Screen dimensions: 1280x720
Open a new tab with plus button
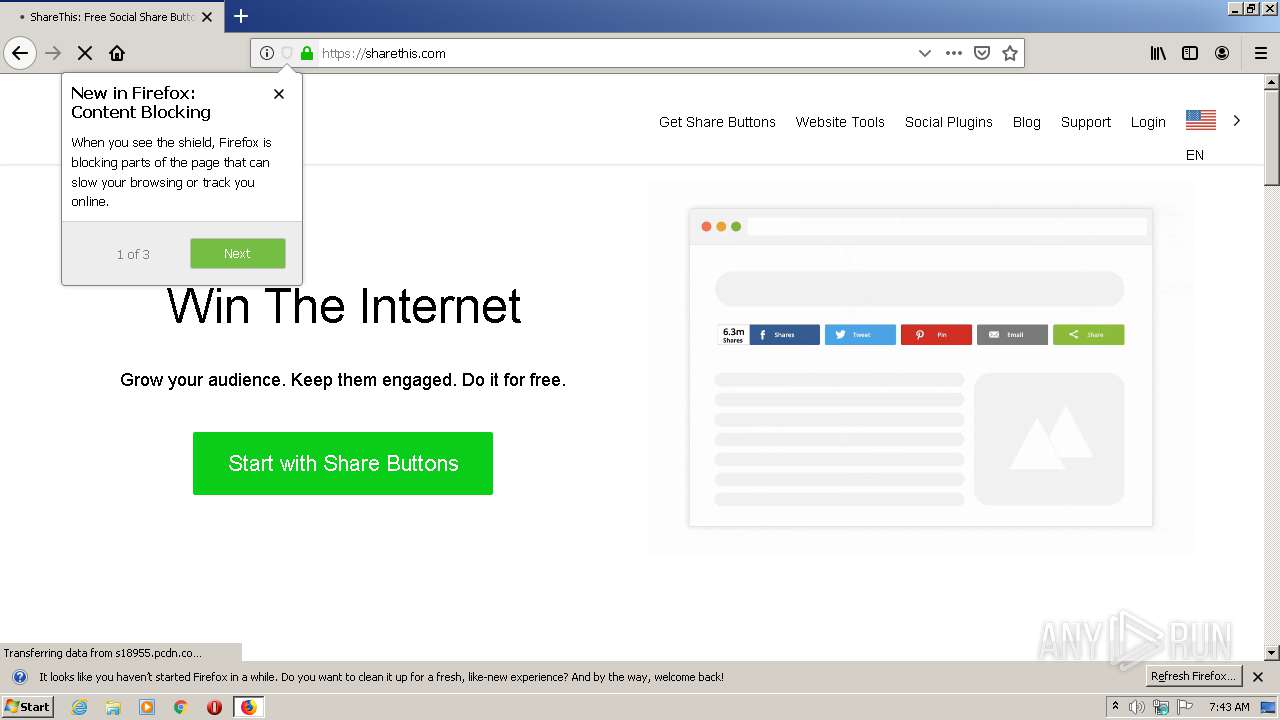pyautogui.click(x=241, y=16)
